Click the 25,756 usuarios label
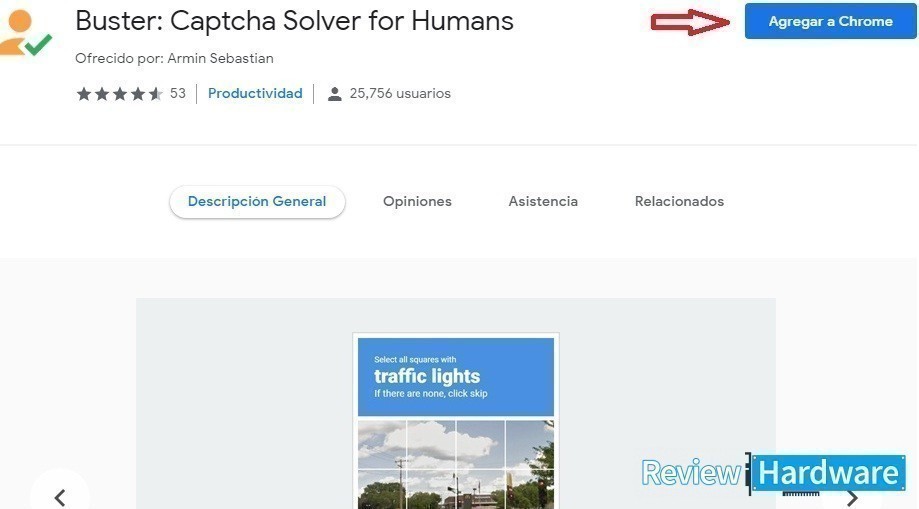Screen dimensions: 919x509 tap(400, 94)
